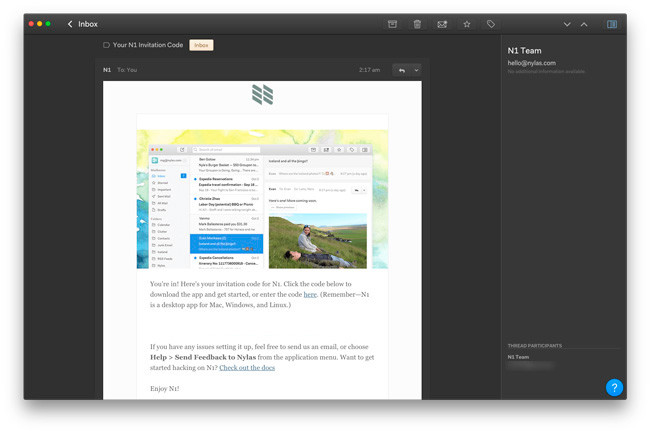Viewport: 650px width, 433px height.
Task: Open the help question mark button
Action: point(614,387)
